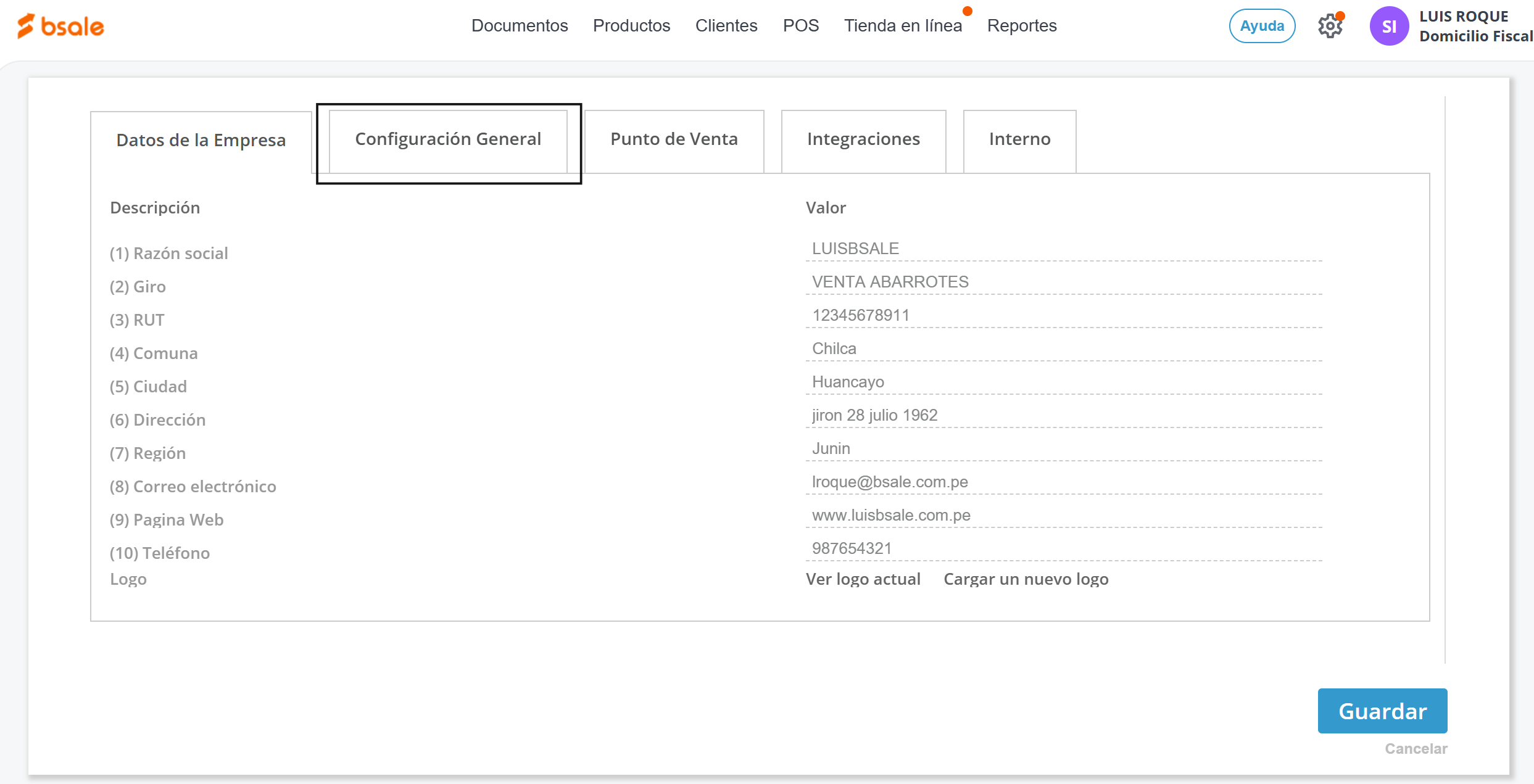Viewport: 1534px width, 784px height.
Task: Open the POS menu item
Action: click(x=800, y=26)
